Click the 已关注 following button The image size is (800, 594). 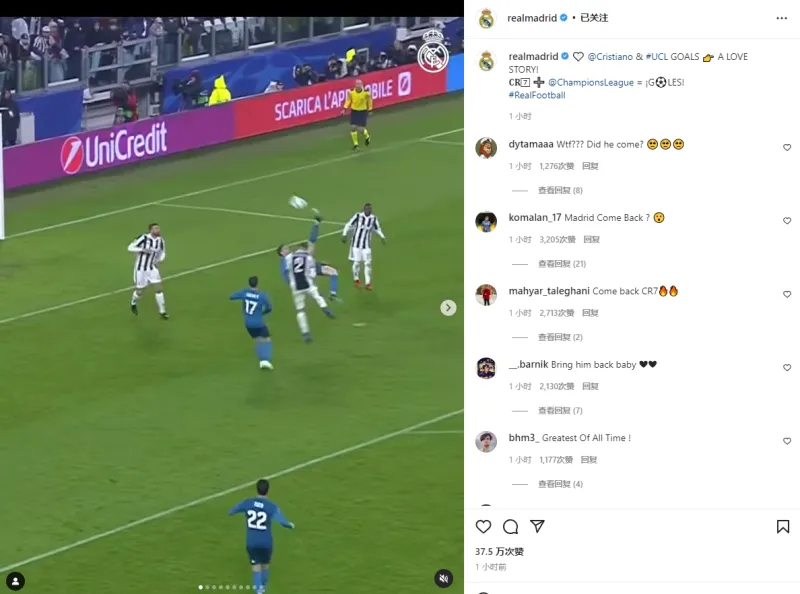tap(594, 18)
